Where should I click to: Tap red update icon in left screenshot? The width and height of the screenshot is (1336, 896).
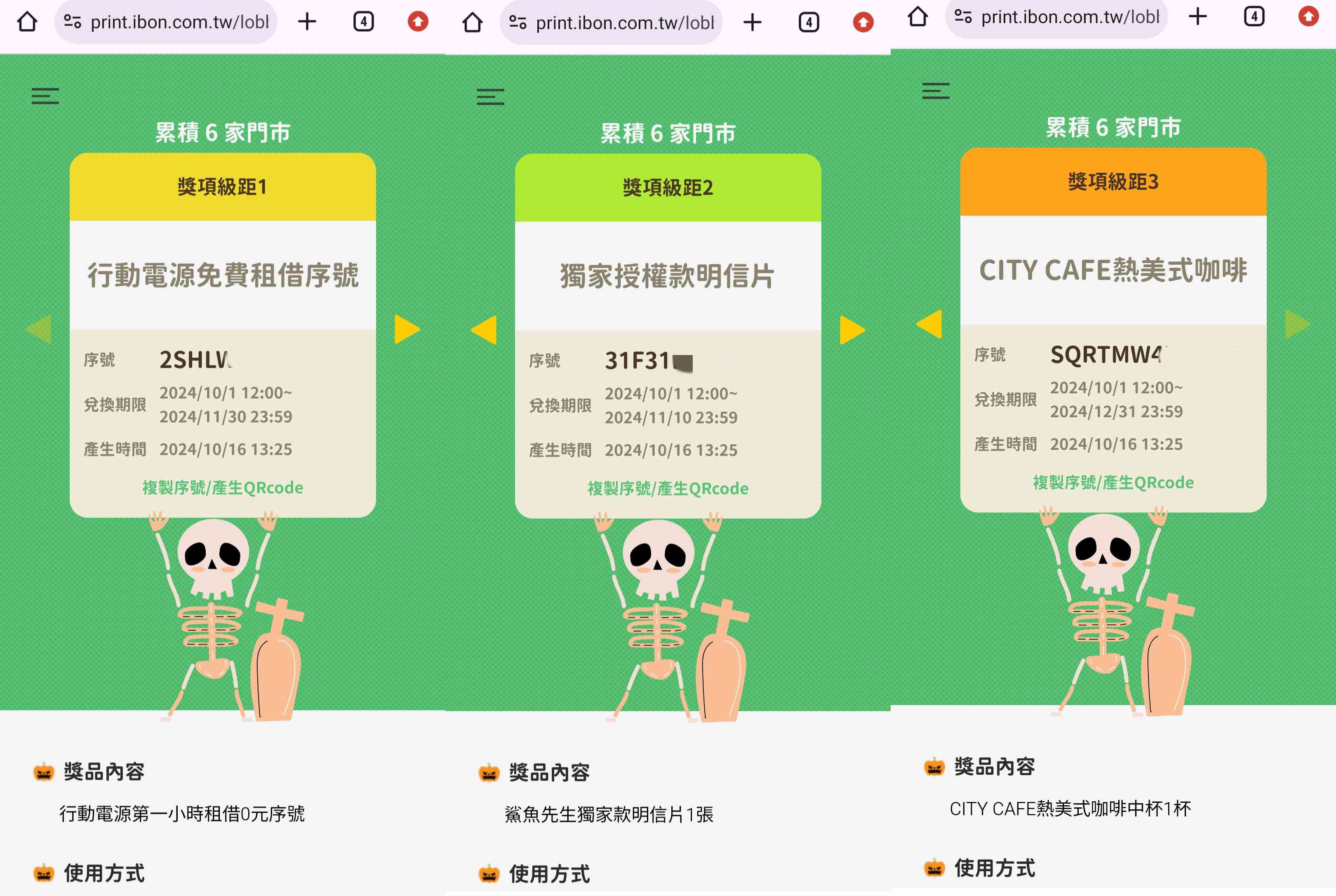point(418,22)
